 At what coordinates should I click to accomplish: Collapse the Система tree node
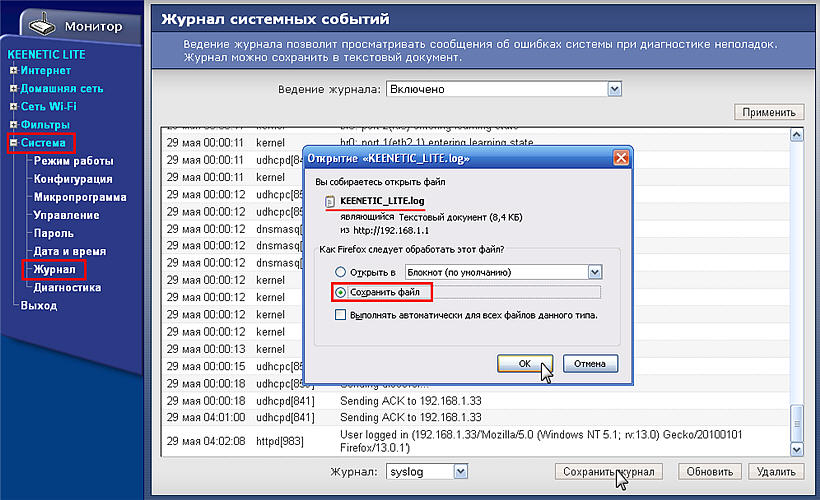(13, 143)
